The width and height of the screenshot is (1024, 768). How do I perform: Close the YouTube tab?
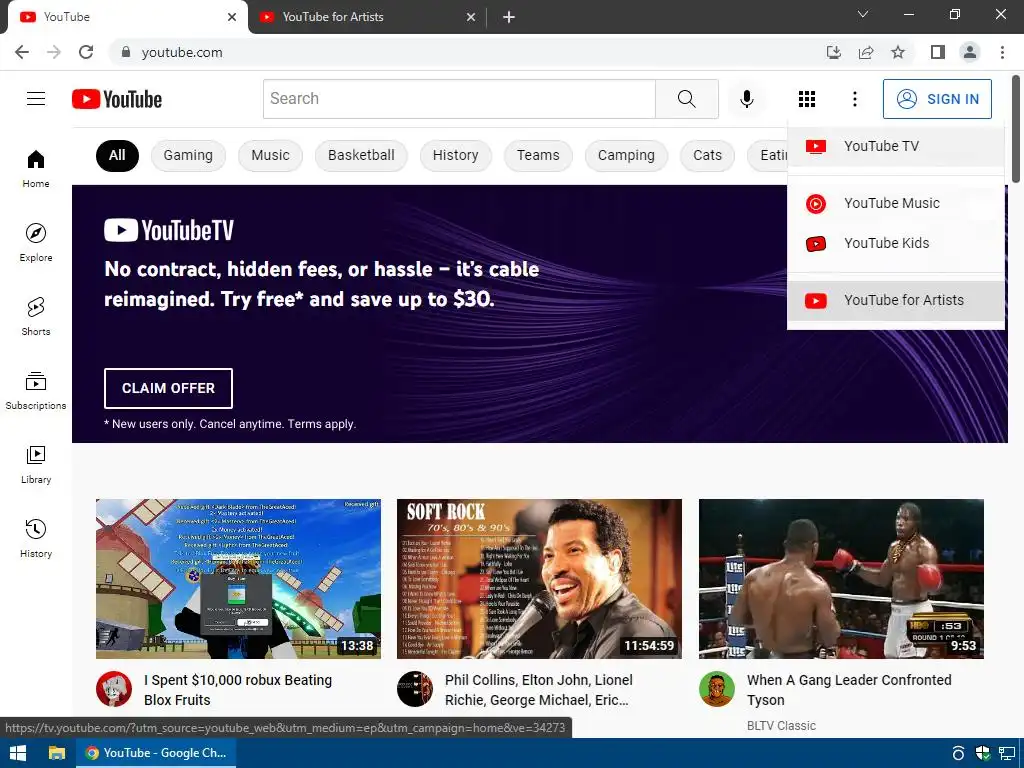pos(232,17)
